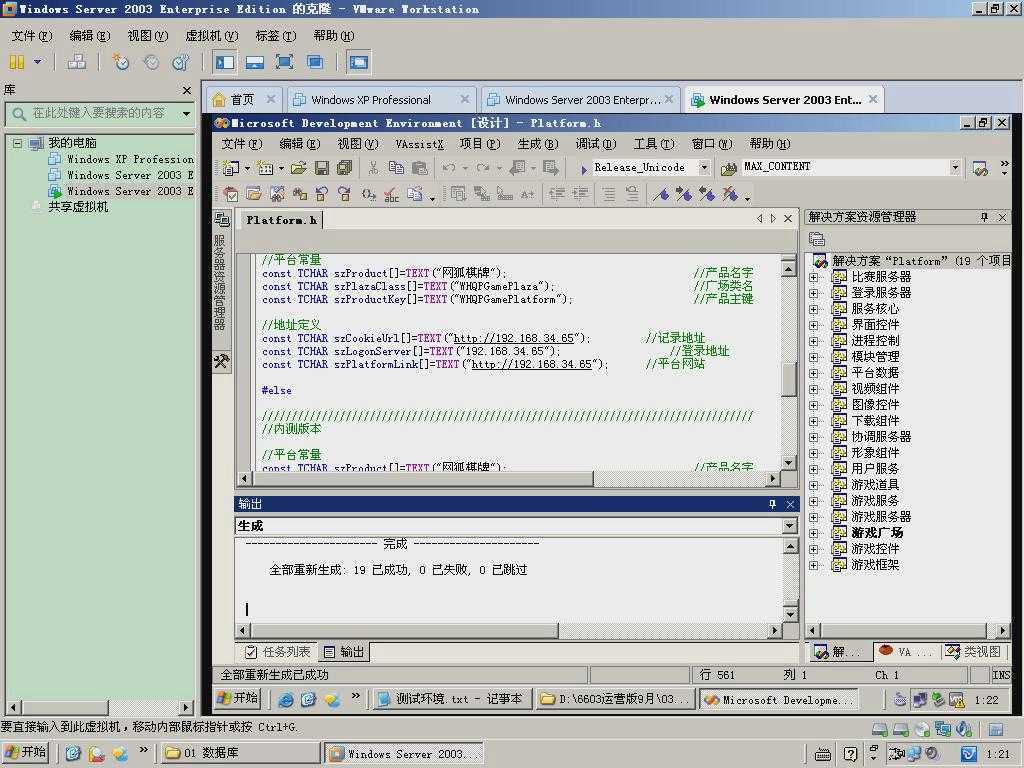This screenshot has height=768, width=1024.
Task: Expand the 平台数据 project node
Action: (x=814, y=373)
